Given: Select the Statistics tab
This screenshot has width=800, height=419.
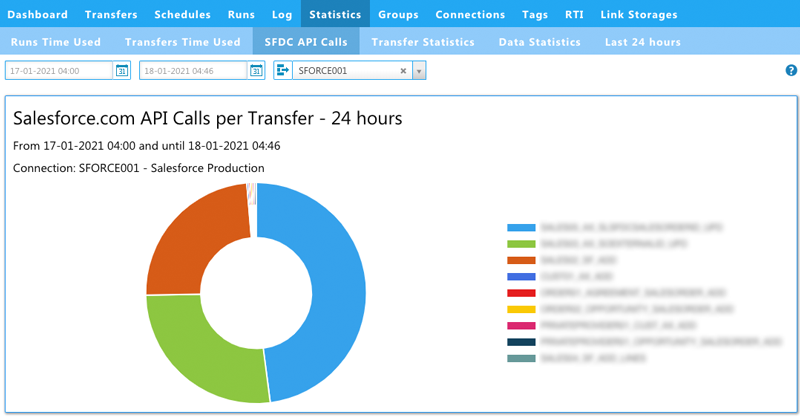Looking at the screenshot, I should (335, 14).
